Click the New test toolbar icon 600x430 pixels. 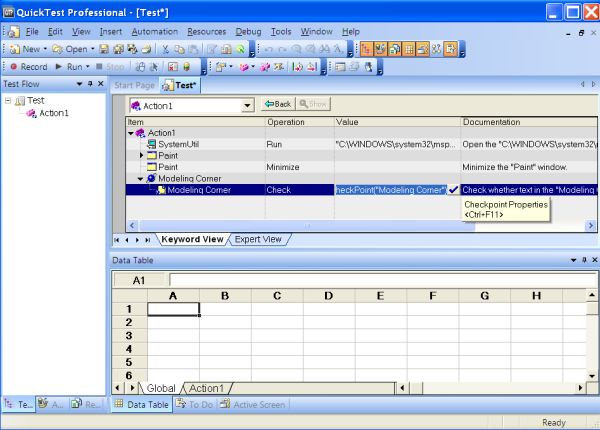click(15, 49)
